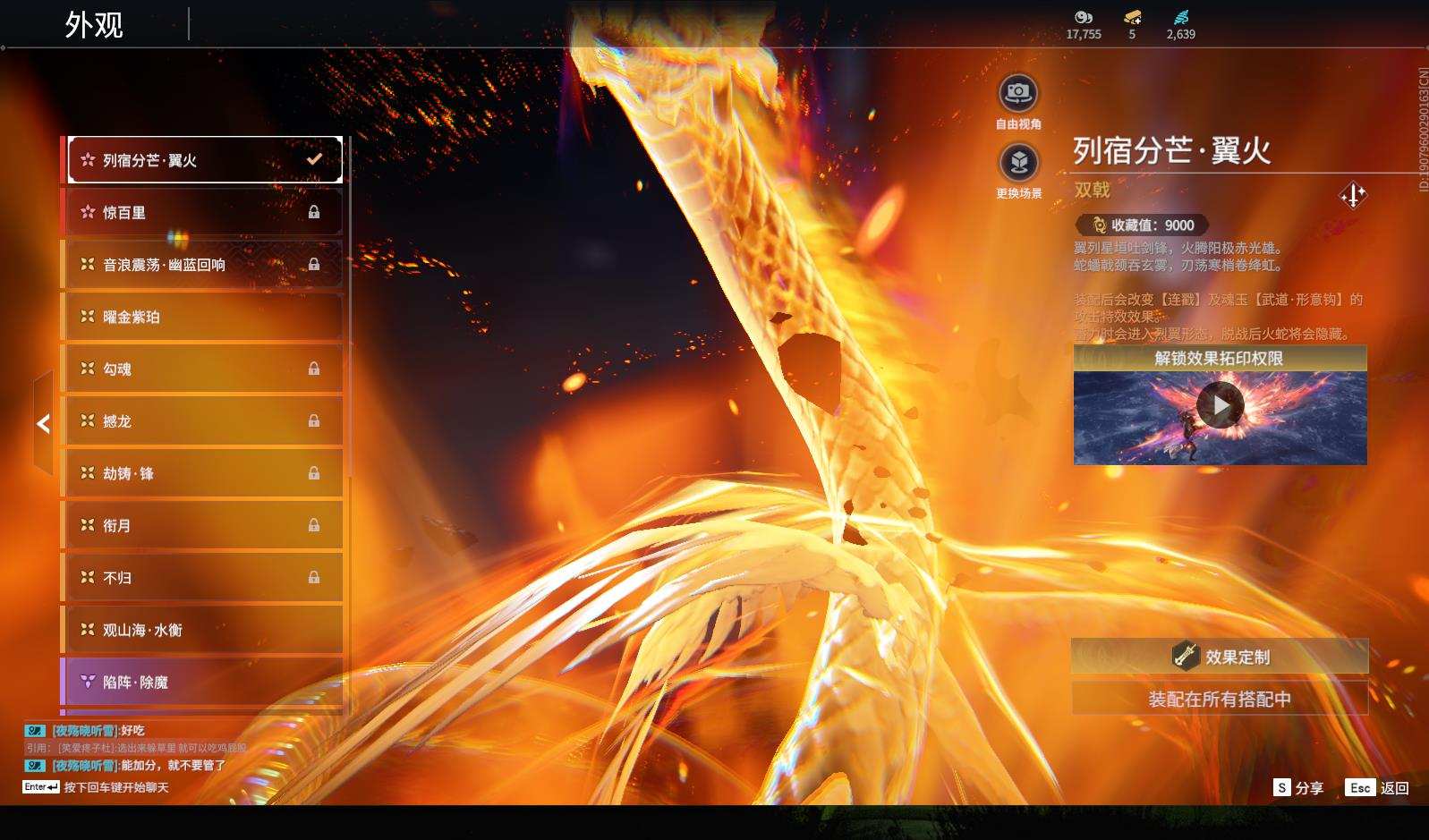The image size is (1429, 840).
Task: Click the rarity icon on 衔月
Action: [x=88, y=525]
